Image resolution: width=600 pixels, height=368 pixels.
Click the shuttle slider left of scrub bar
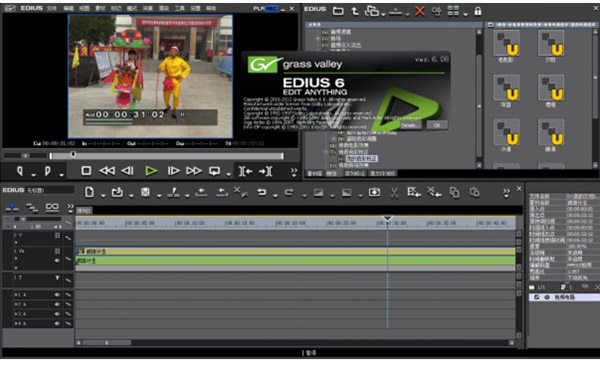25,156
